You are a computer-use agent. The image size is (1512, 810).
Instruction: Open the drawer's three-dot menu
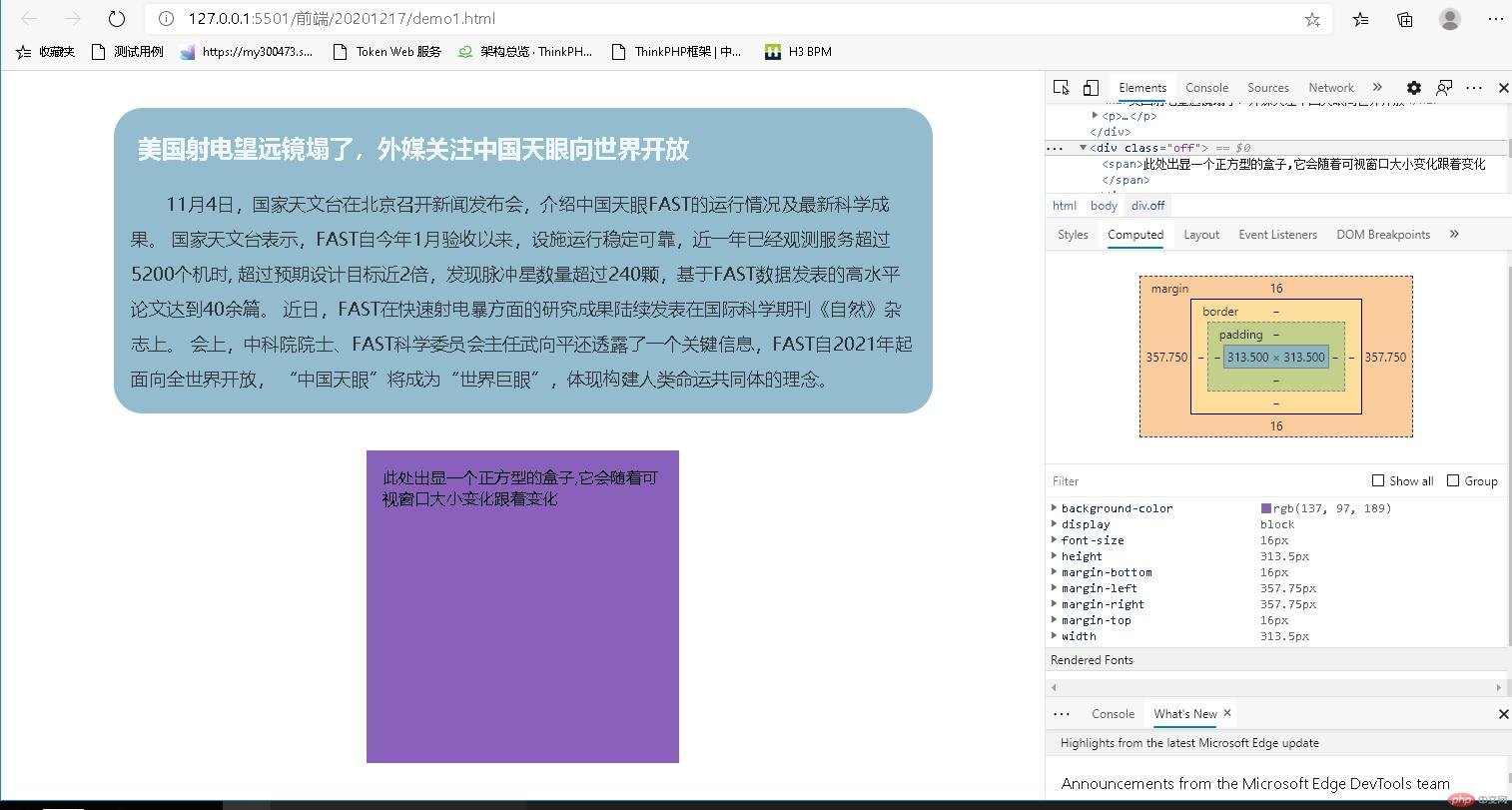pyautogui.click(x=1062, y=714)
